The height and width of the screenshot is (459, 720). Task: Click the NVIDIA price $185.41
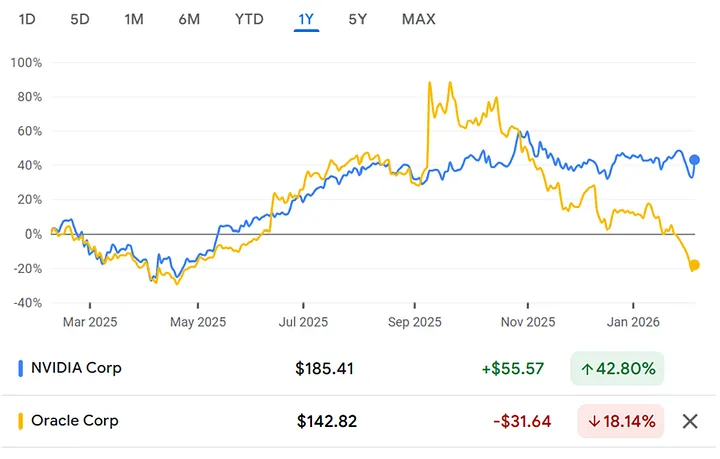pos(325,368)
